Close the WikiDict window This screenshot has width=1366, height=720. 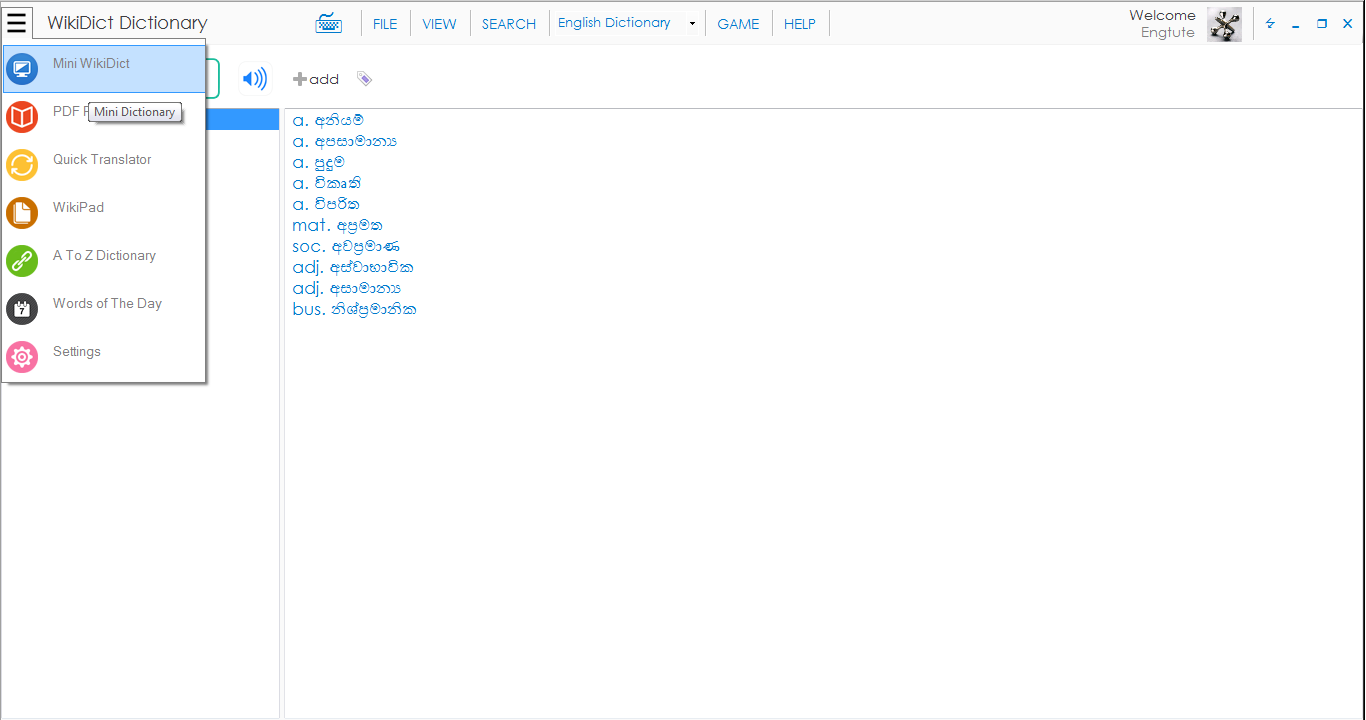click(x=1348, y=24)
